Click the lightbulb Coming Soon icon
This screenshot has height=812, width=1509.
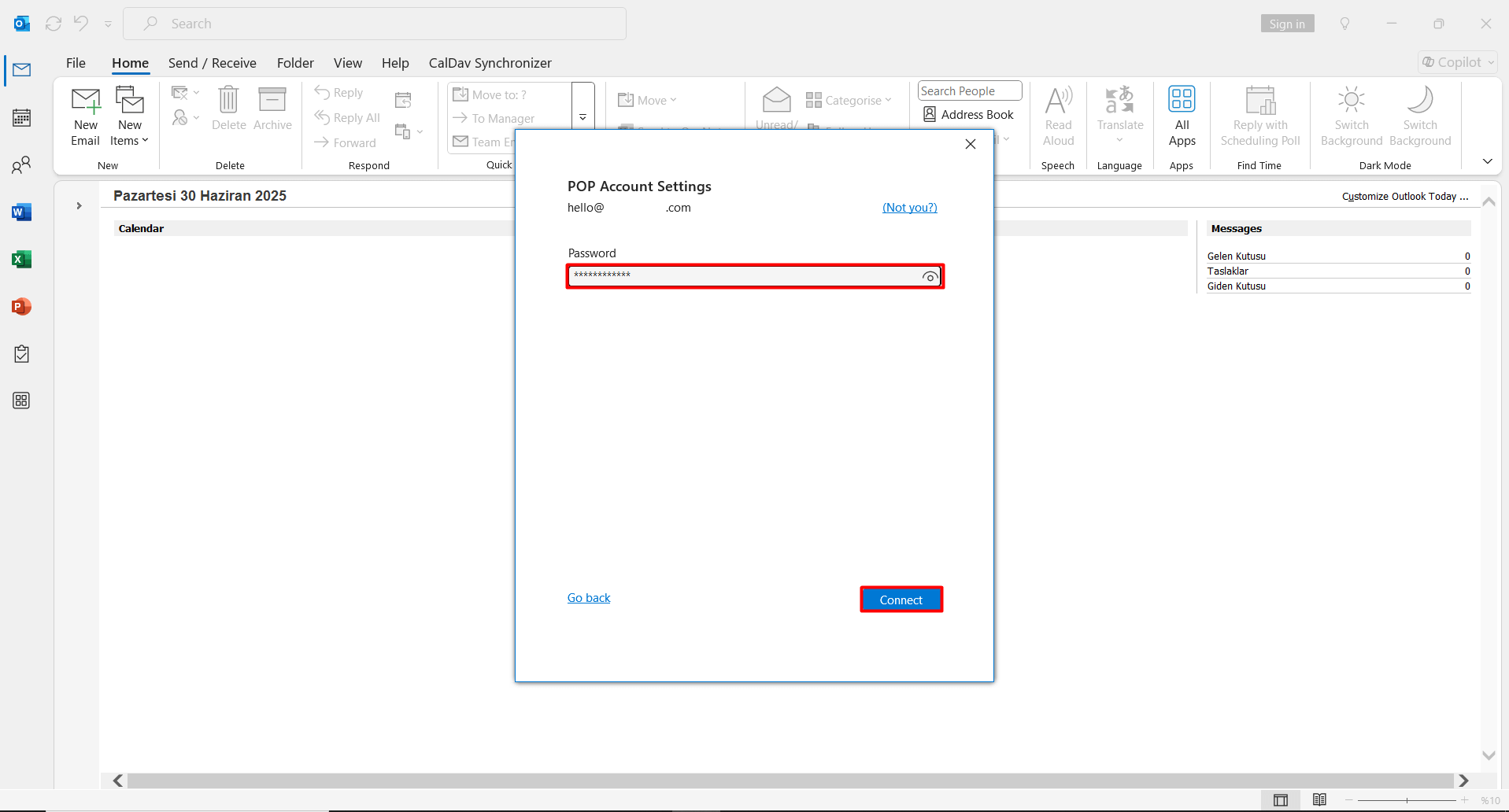pyautogui.click(x=1344, y=24)
